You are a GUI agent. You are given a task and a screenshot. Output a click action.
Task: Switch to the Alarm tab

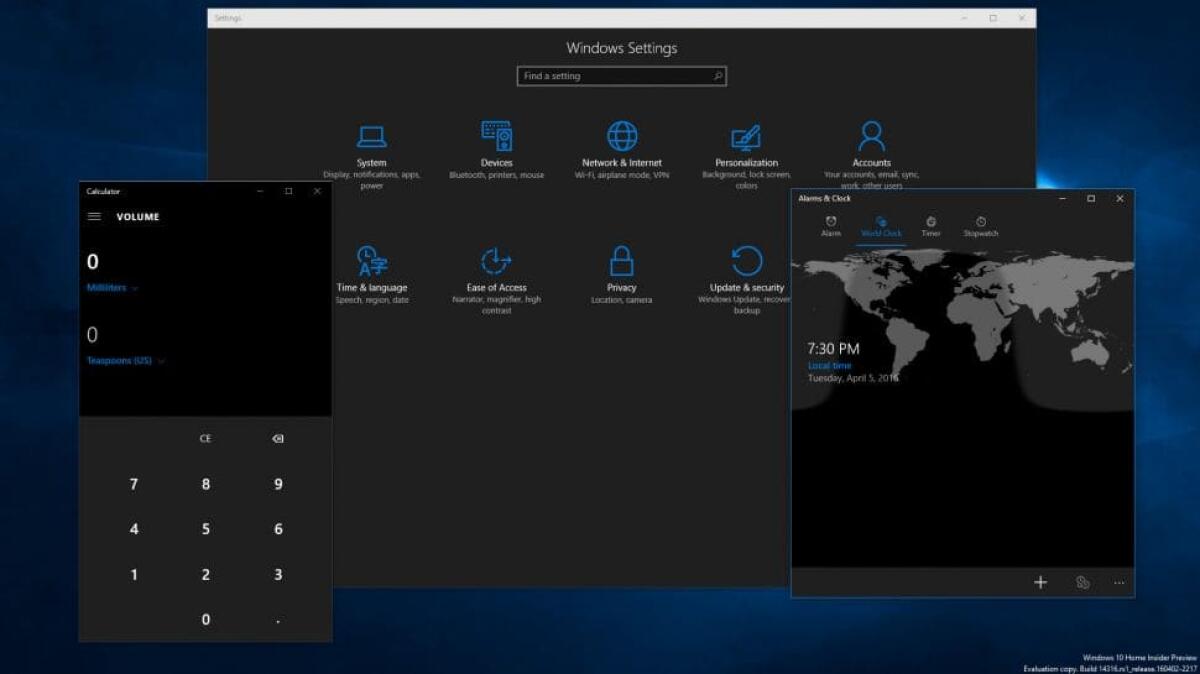831,227
